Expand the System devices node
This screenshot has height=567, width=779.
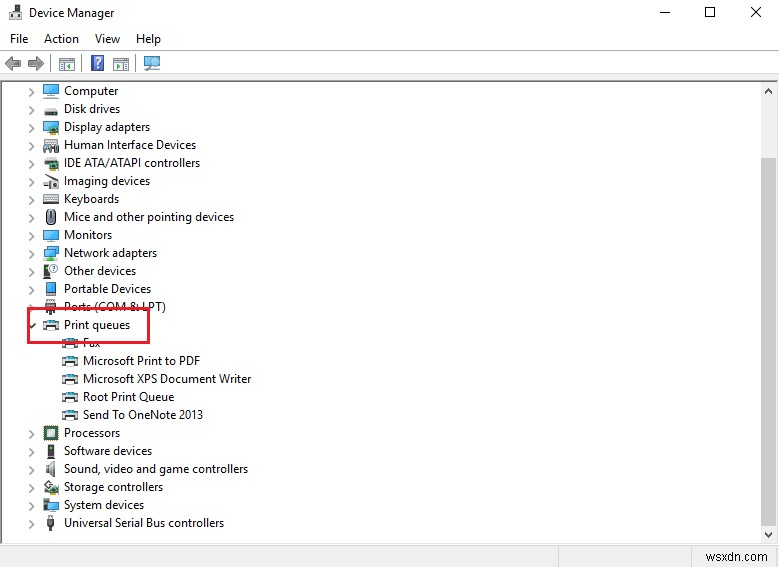coord(31,506)
